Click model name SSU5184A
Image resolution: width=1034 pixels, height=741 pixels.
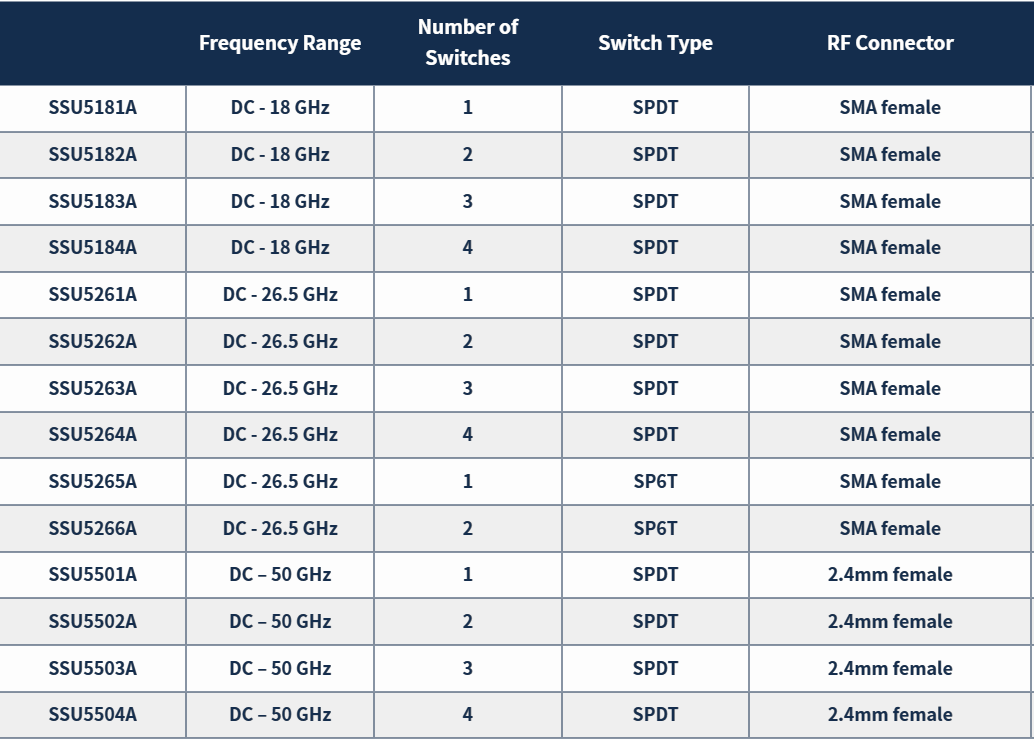click(x=92, y=247)
